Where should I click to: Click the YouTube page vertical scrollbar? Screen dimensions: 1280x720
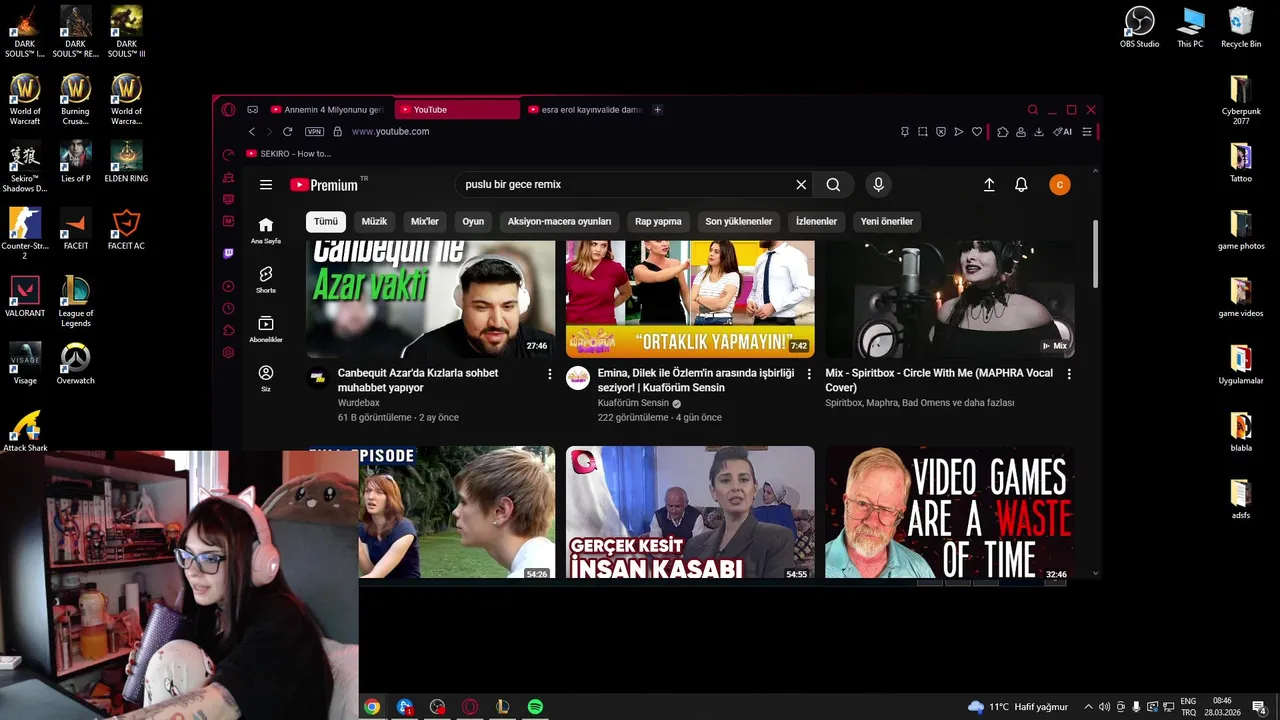point(1096,253)
